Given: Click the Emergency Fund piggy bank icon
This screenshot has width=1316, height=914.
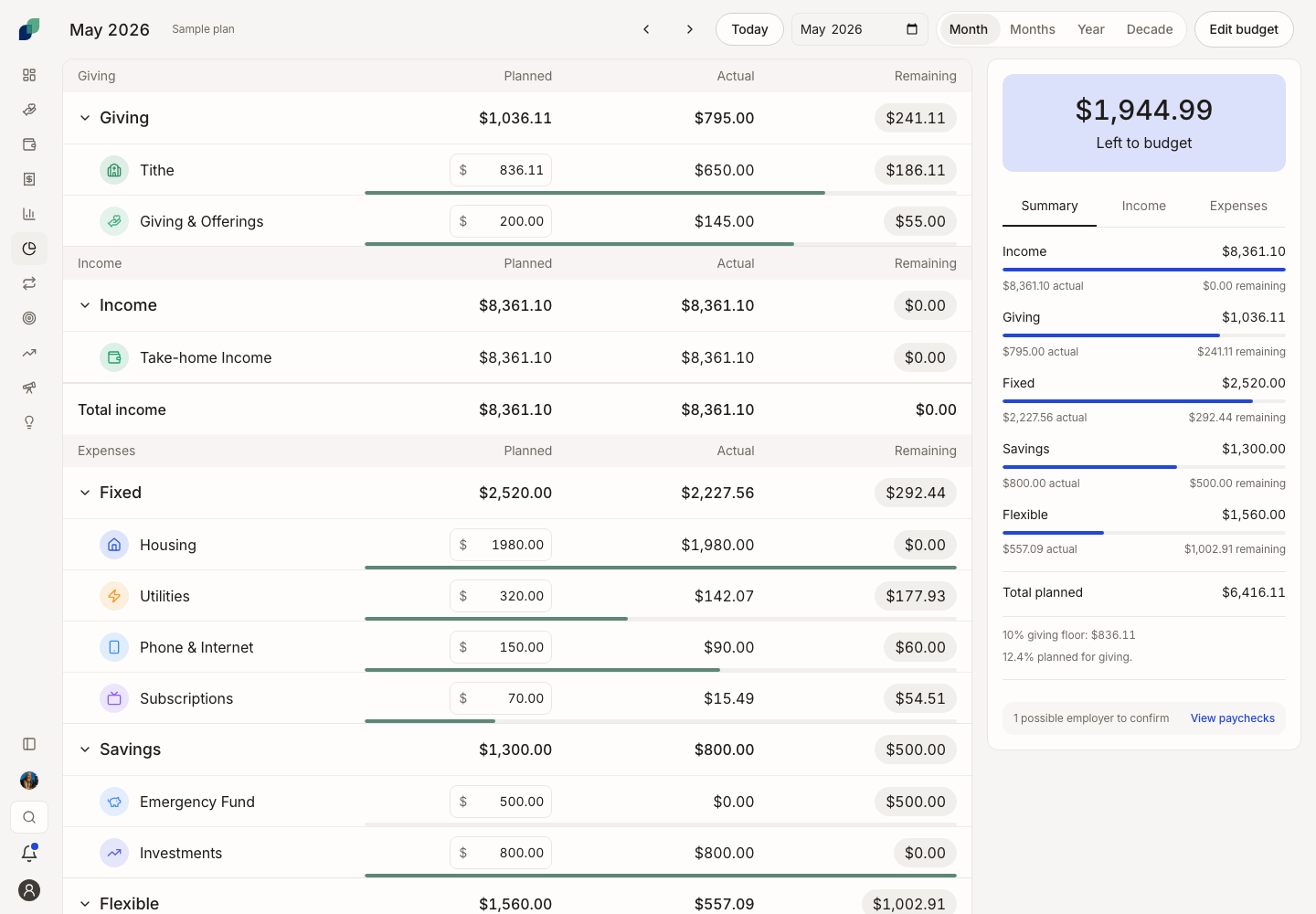Looking at the screenshot, I should pos(114,802).
